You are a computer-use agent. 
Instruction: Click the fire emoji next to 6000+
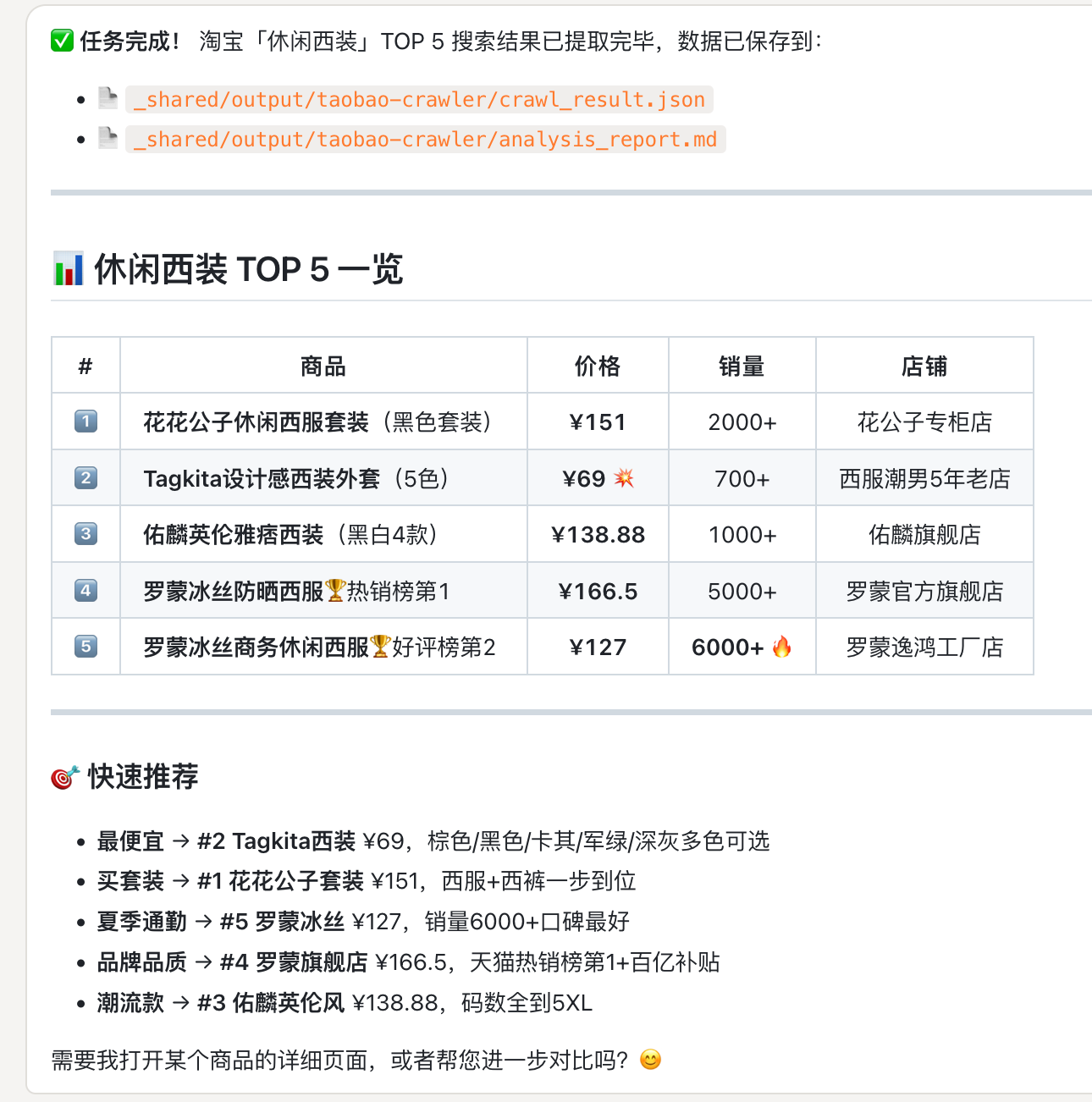pos(782,647)
